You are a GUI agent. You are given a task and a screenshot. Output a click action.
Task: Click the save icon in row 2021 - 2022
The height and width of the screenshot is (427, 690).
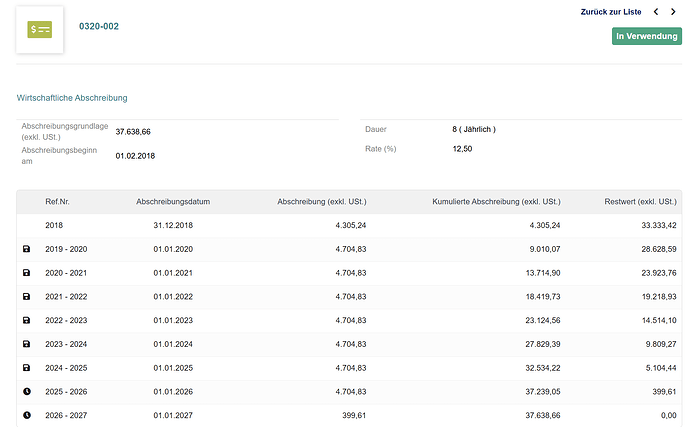pos(26,297)
